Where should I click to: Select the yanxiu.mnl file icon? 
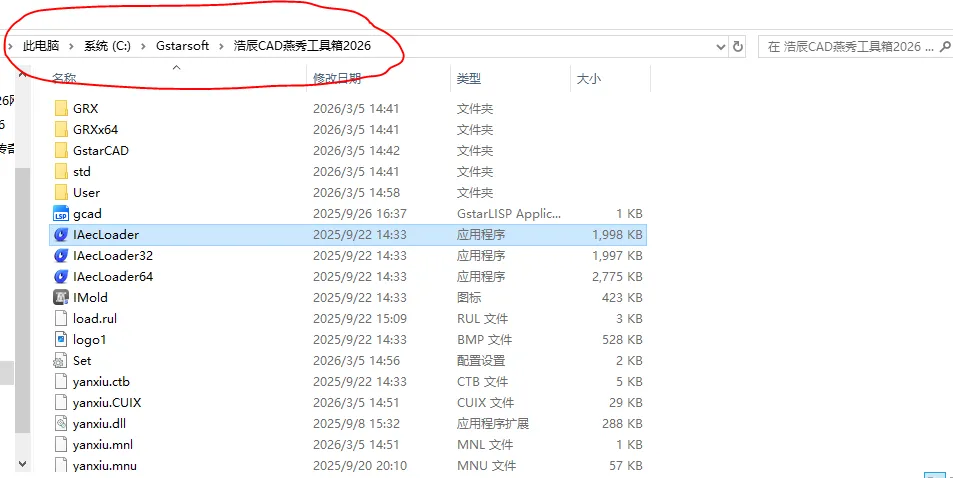point(60,445)
